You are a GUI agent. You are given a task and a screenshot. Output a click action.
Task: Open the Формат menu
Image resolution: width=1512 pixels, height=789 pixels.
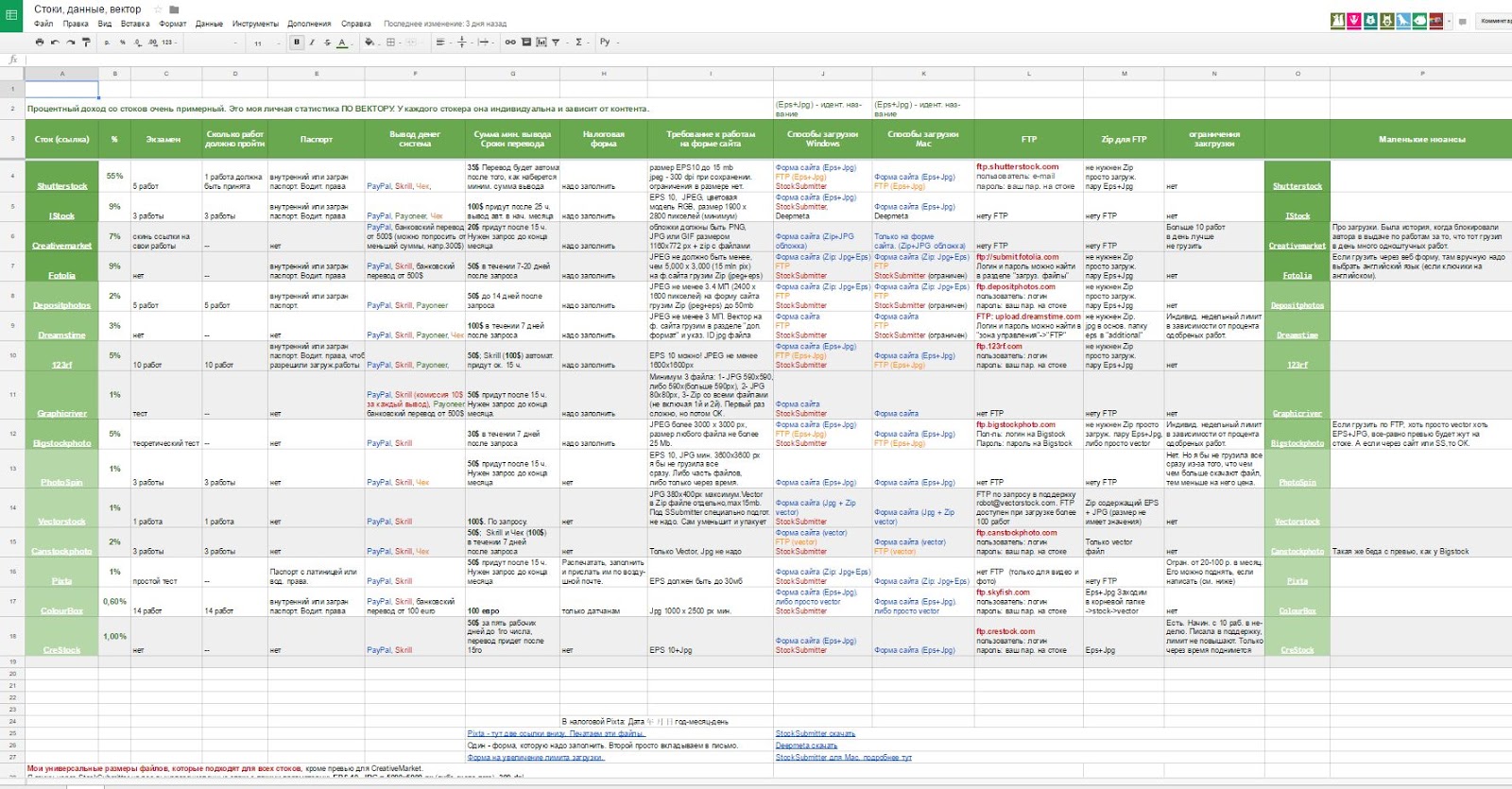[x=173, y=24]
